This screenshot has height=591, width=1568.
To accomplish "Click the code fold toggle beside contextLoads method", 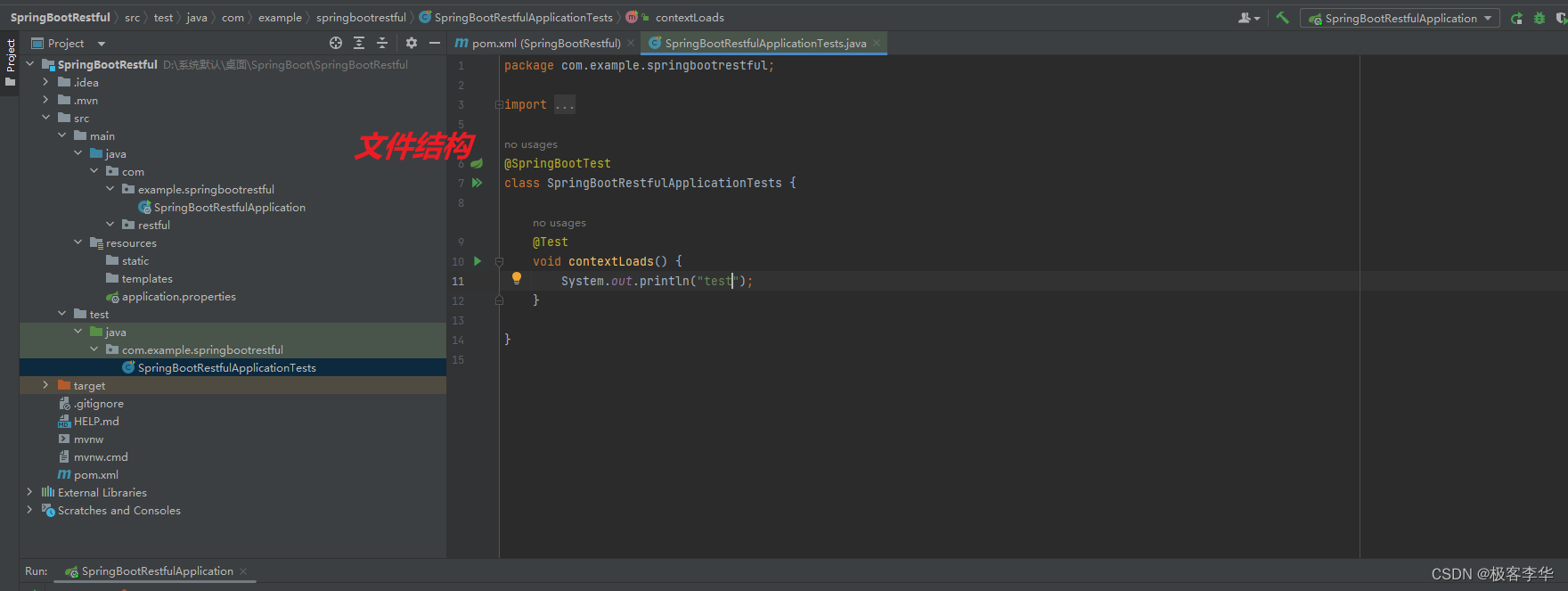I will (499, 261).
